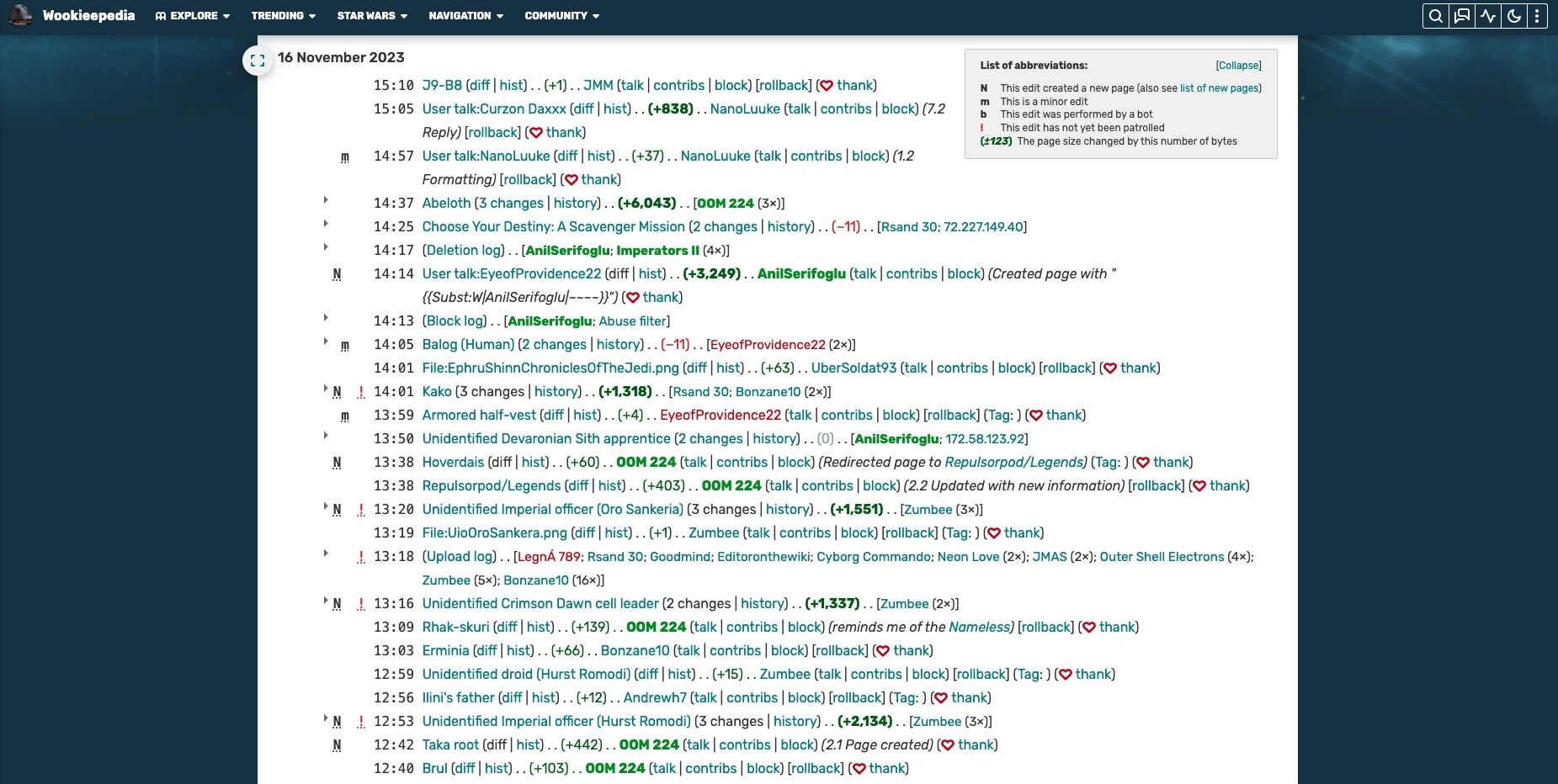Expand the Block log entry arrow

[x=326, y=318]
